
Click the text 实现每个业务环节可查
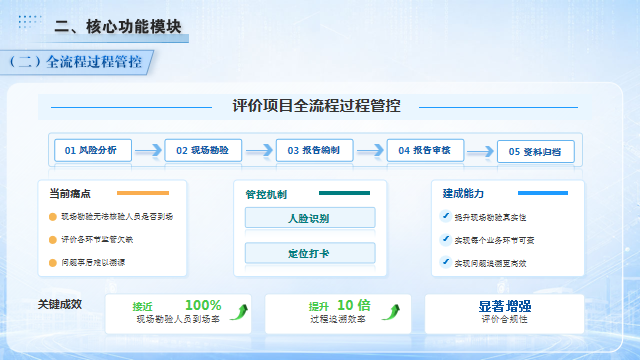tap(494, 240)
